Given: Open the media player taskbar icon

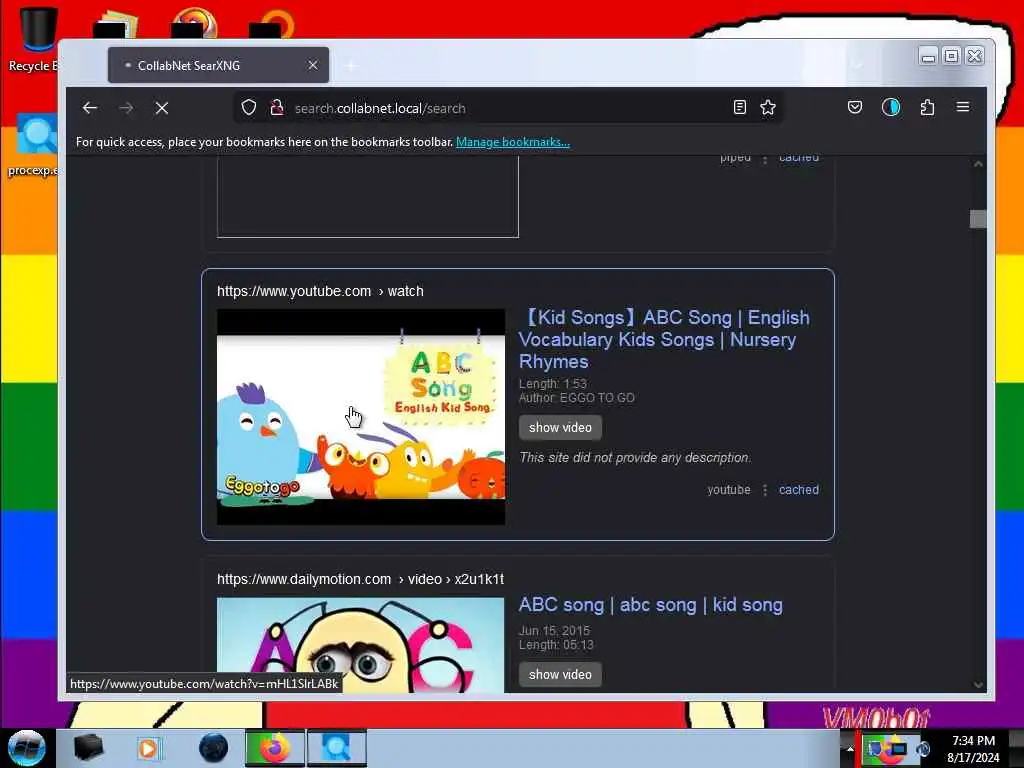Looking at the screenshot, I should 149,748.
